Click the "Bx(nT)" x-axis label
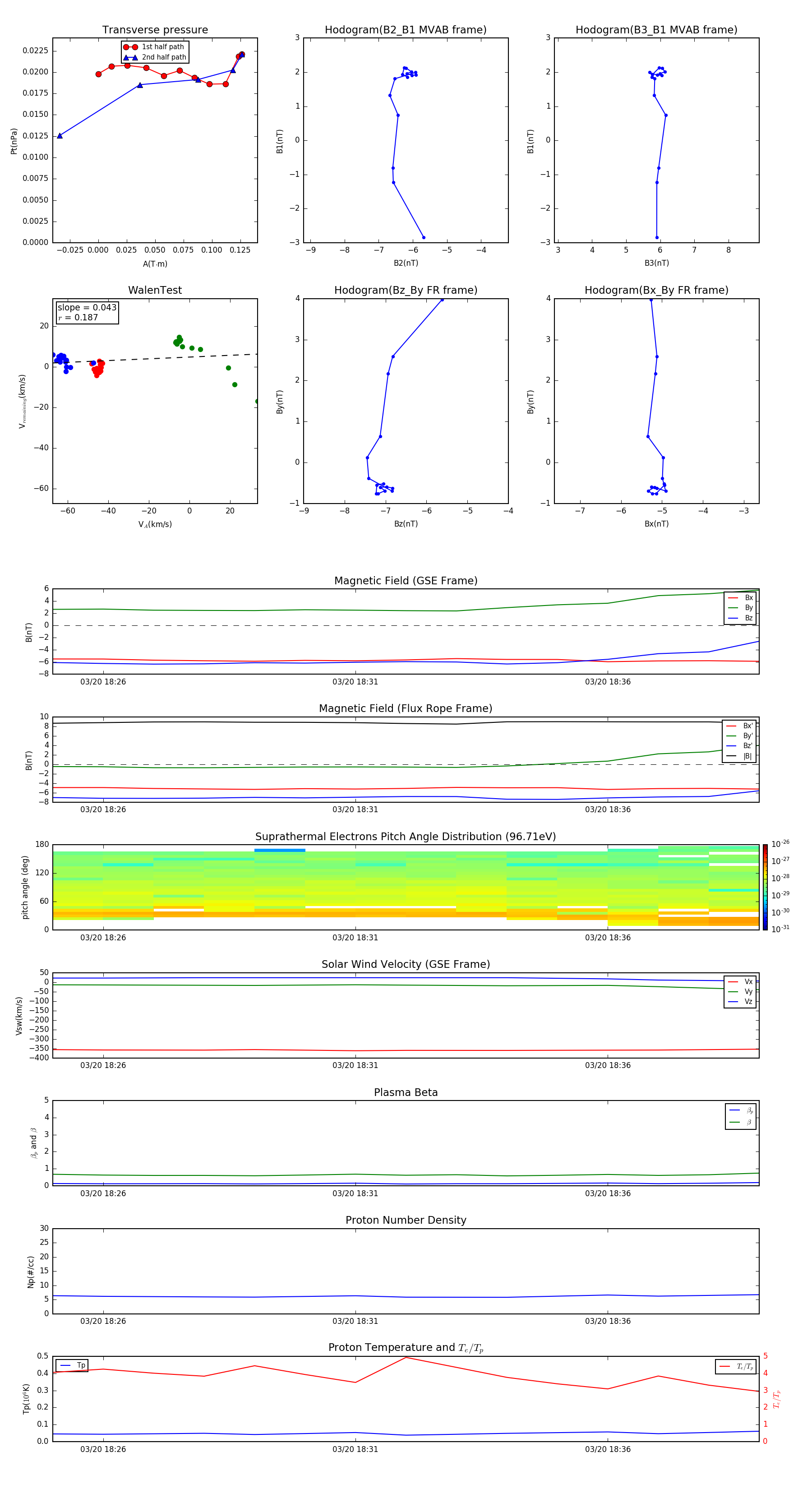 [x=656, y=524]
